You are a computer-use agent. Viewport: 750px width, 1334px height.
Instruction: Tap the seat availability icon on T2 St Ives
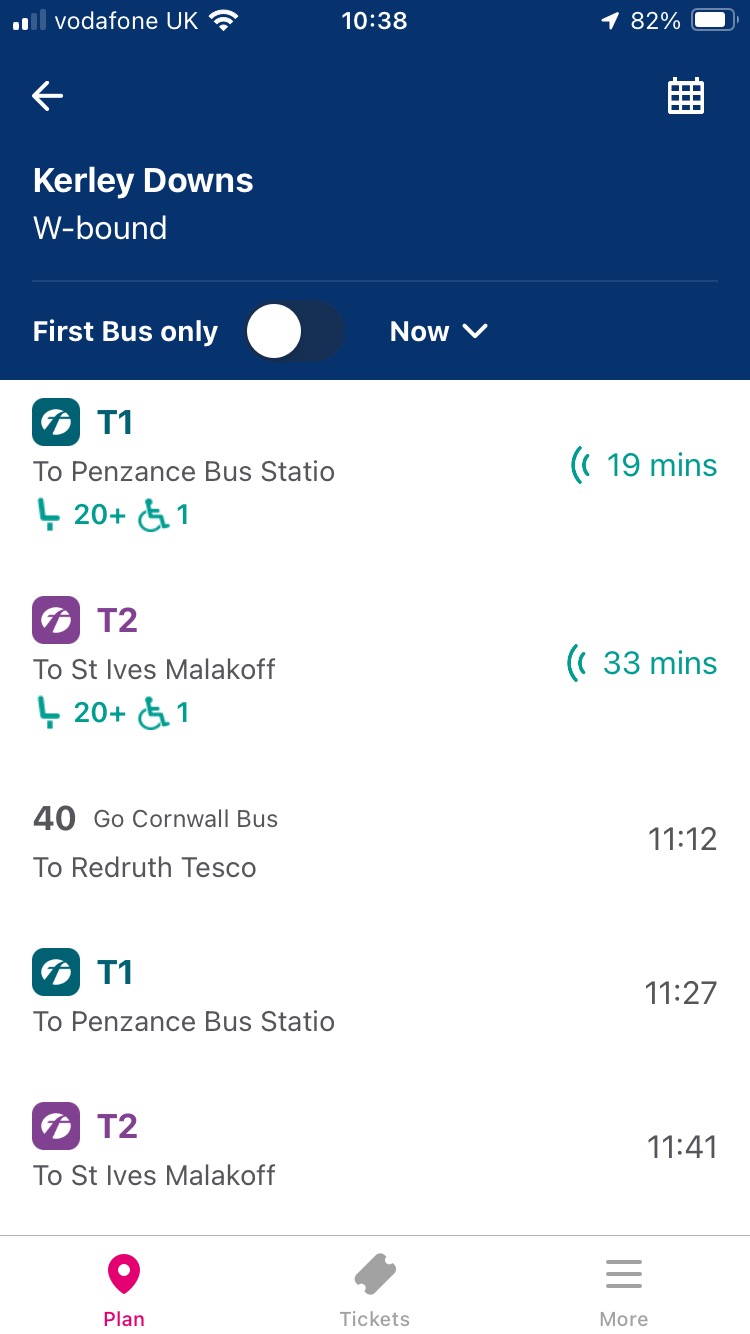pyautogui.click(x=48, y=713)
